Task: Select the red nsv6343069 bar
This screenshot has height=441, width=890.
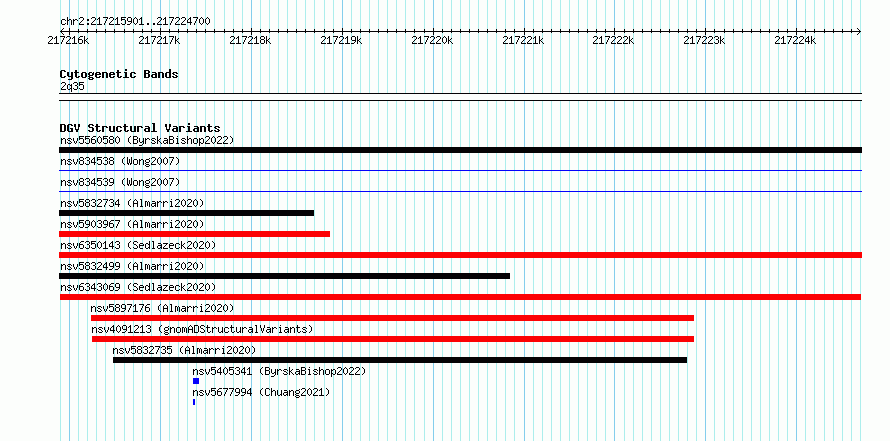Action: click(460, 297)
